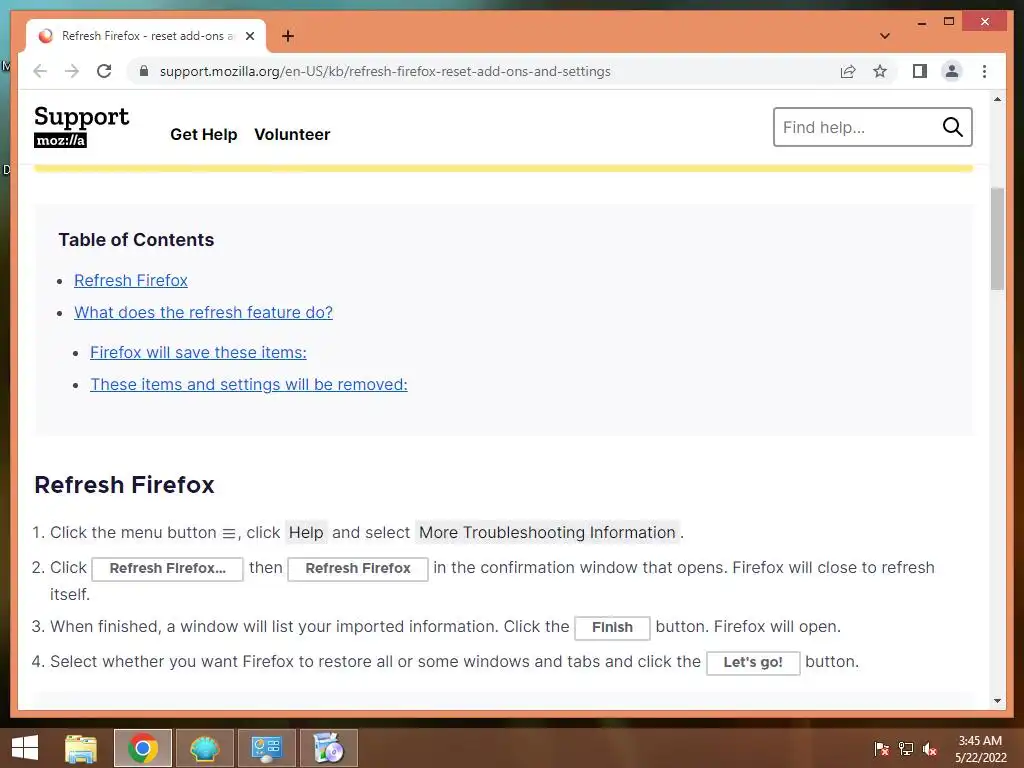
Task: Click the share page icon in address bar
Action: pos(848,71)
